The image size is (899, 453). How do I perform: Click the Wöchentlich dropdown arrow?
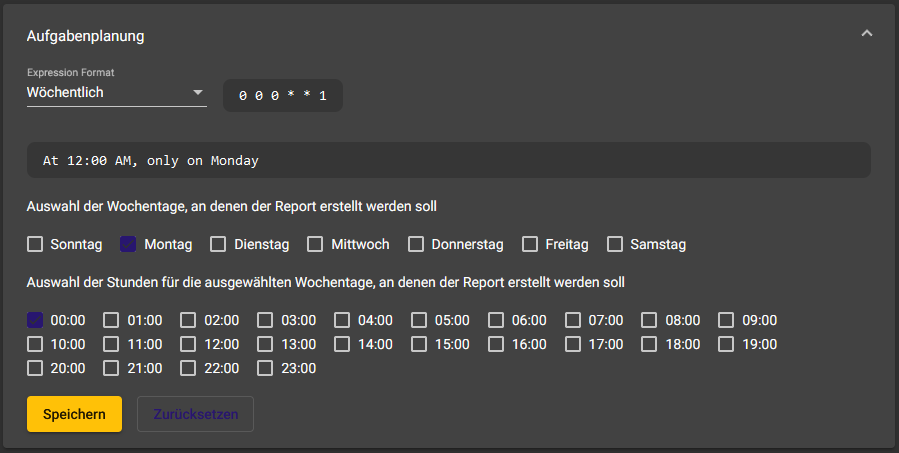(197, 93)
